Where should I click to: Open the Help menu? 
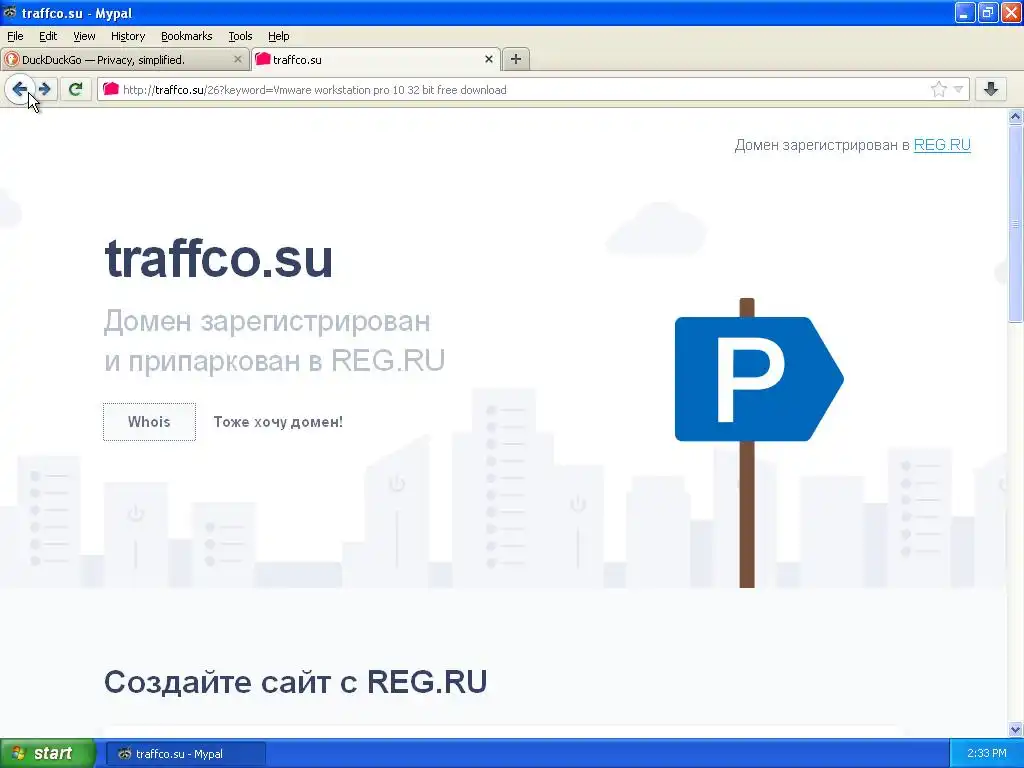tap(279, 36)
